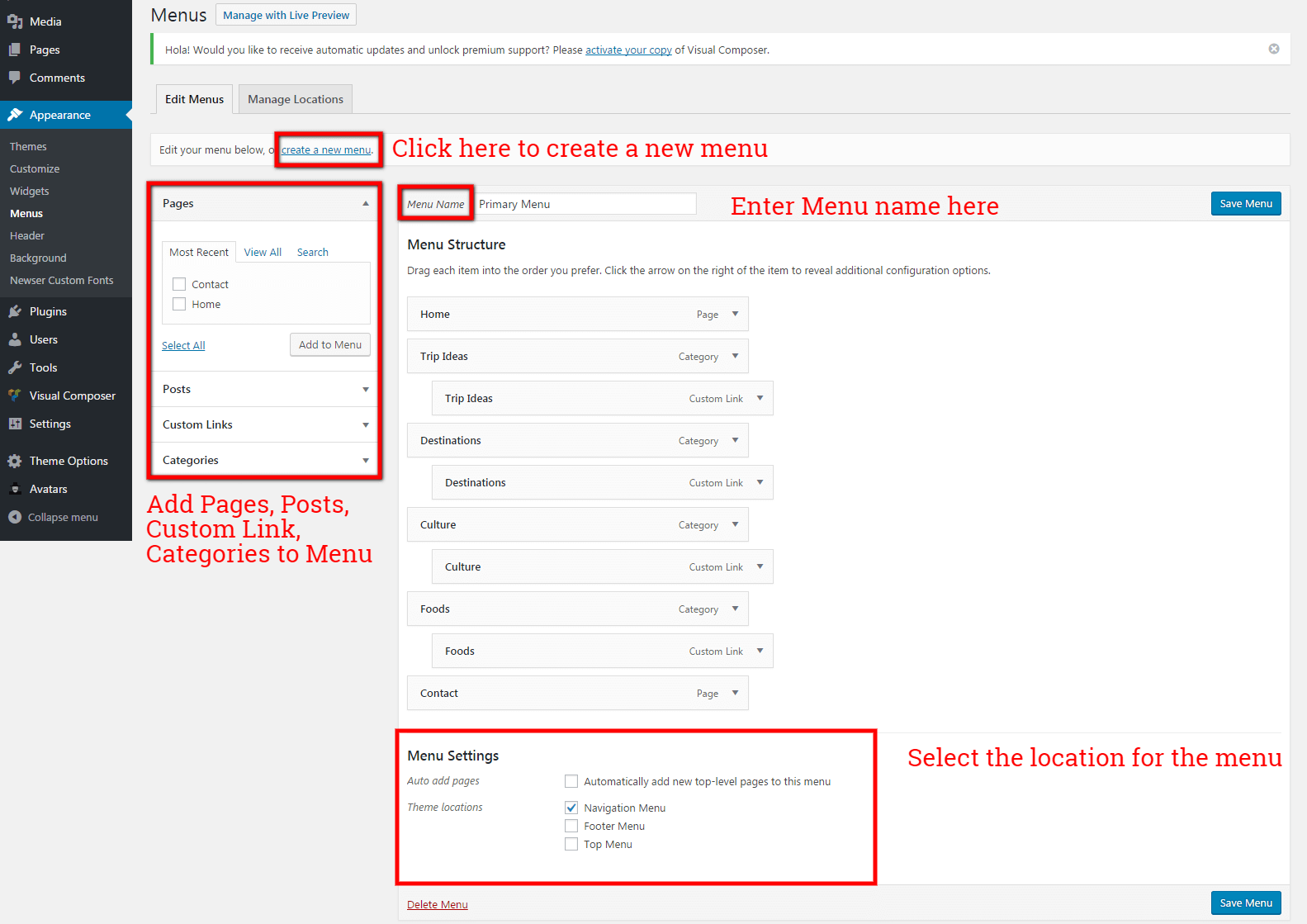The width and height of the screenshot is (1307, 924).
Task: Click the Collapse menu arrow icon
Action: pos(15,517)
